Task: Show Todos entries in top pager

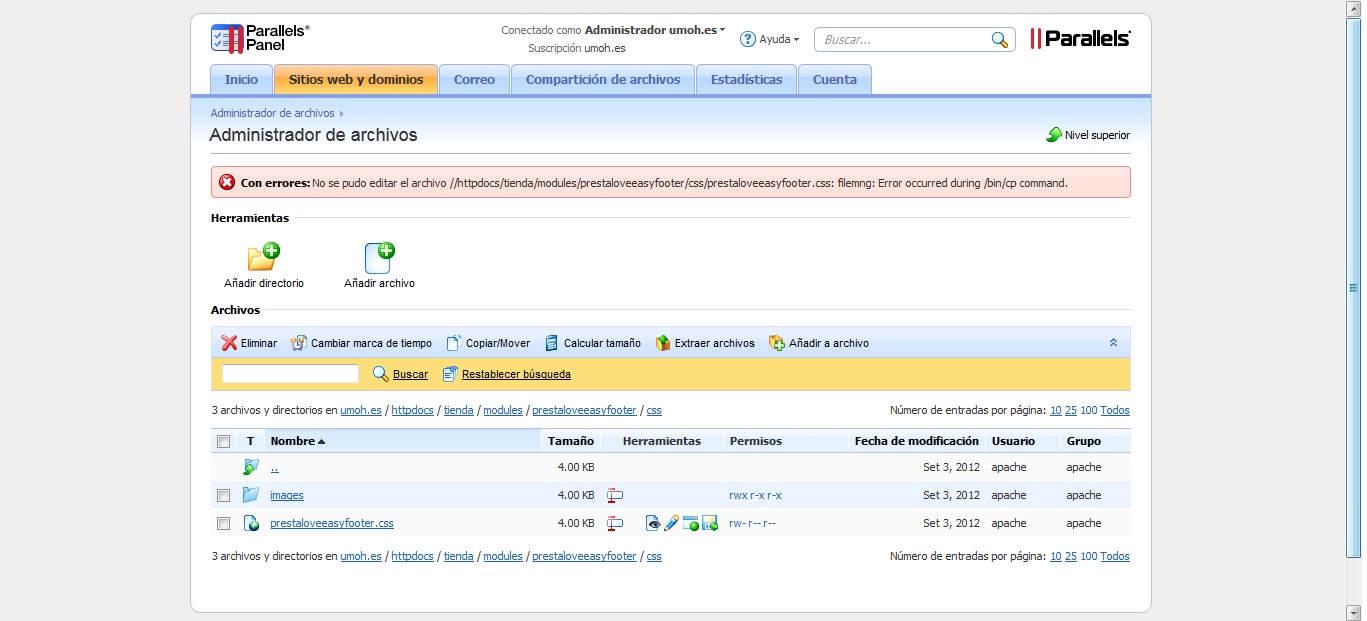Action: click(1115, 410)
